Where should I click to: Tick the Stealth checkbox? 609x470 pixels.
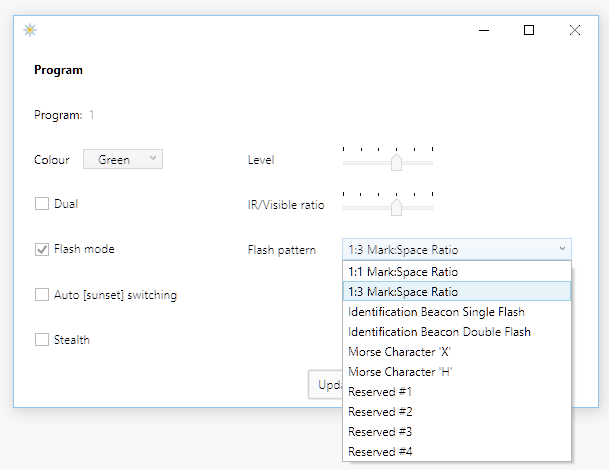(x=42, y=339)
